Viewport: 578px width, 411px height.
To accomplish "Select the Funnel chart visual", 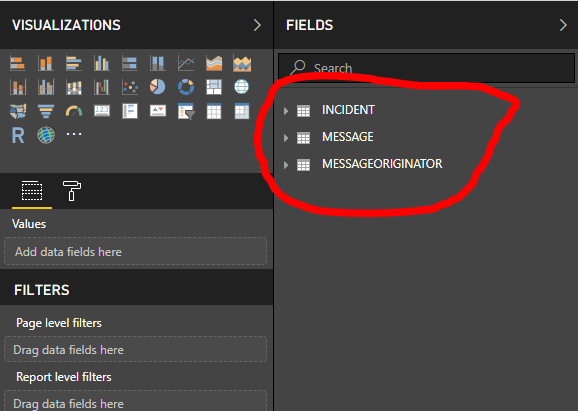I will [x=46, y=111].
